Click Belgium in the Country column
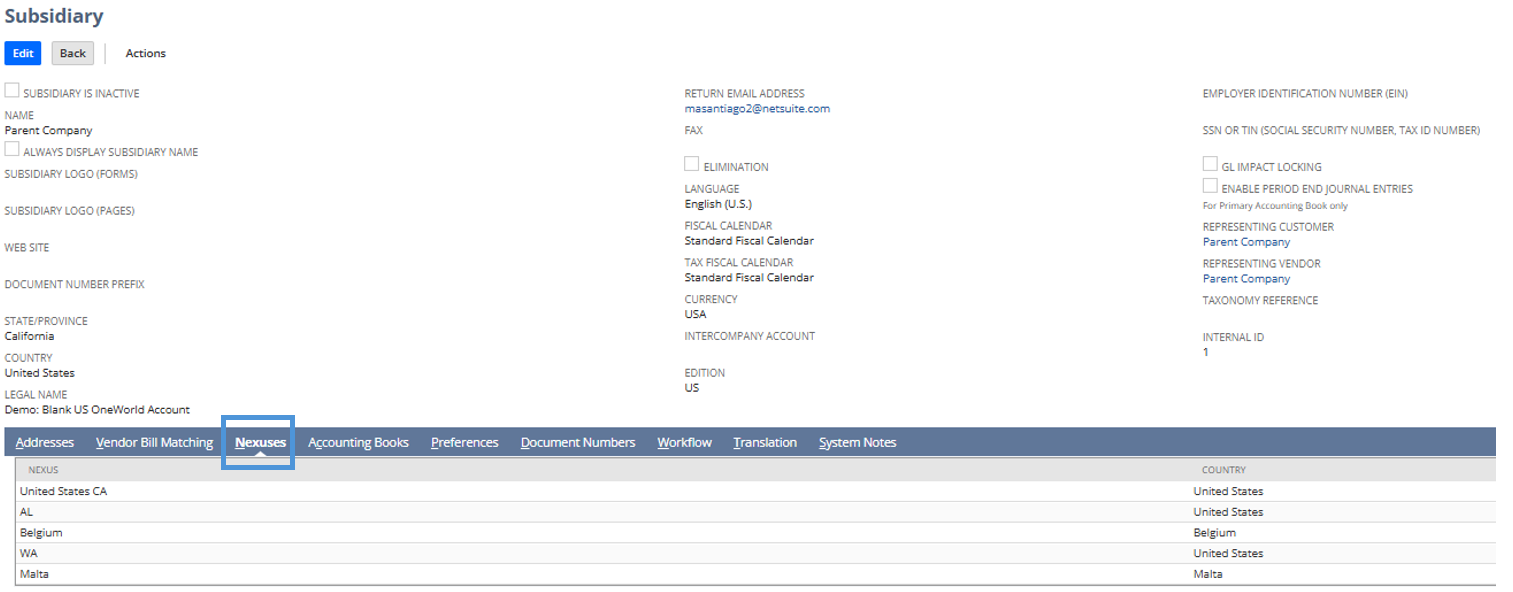This screenshot has height=592, width=1513. coord(1215,533)
